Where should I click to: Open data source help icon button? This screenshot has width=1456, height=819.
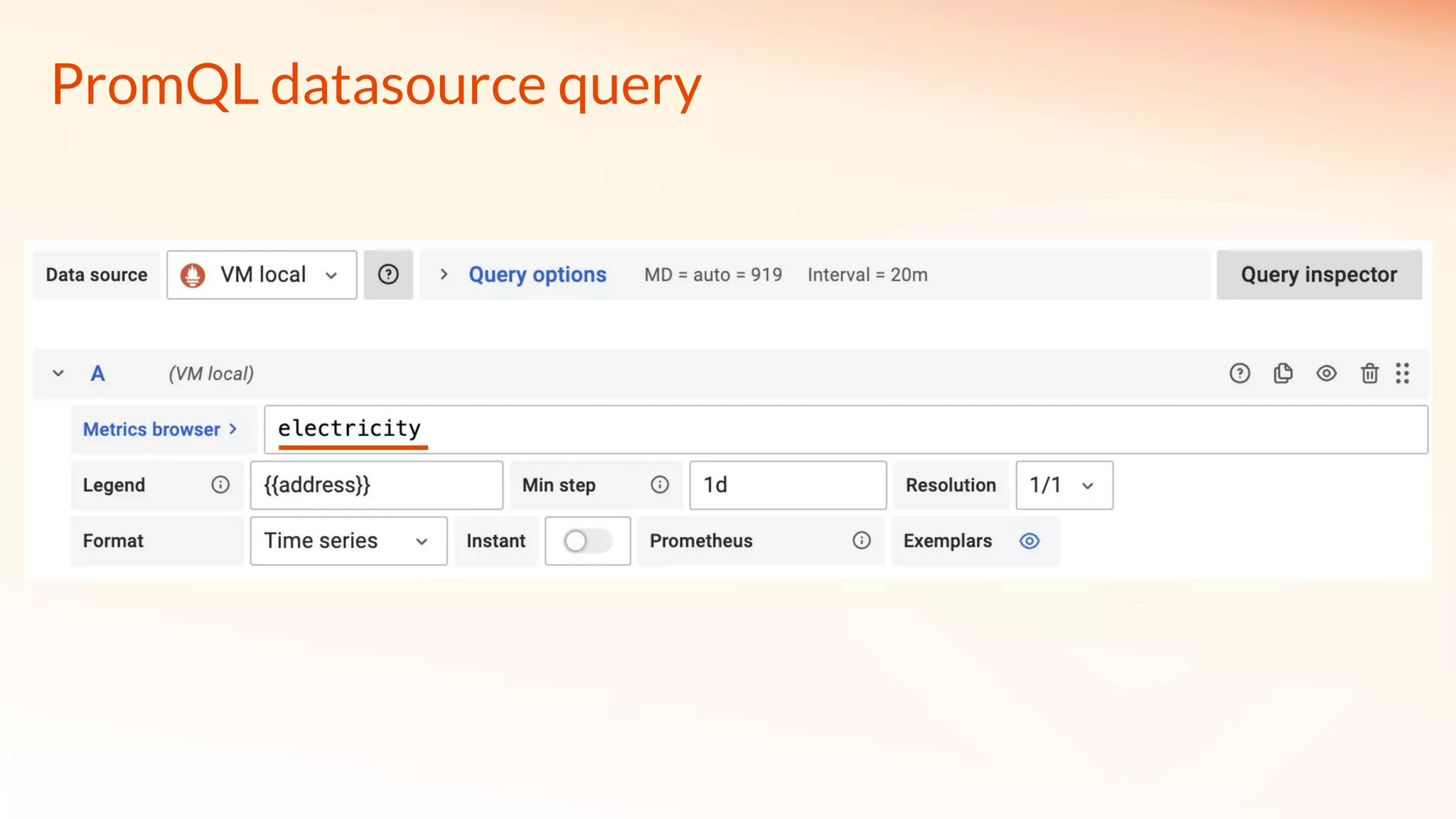click(x=388, y=274)
